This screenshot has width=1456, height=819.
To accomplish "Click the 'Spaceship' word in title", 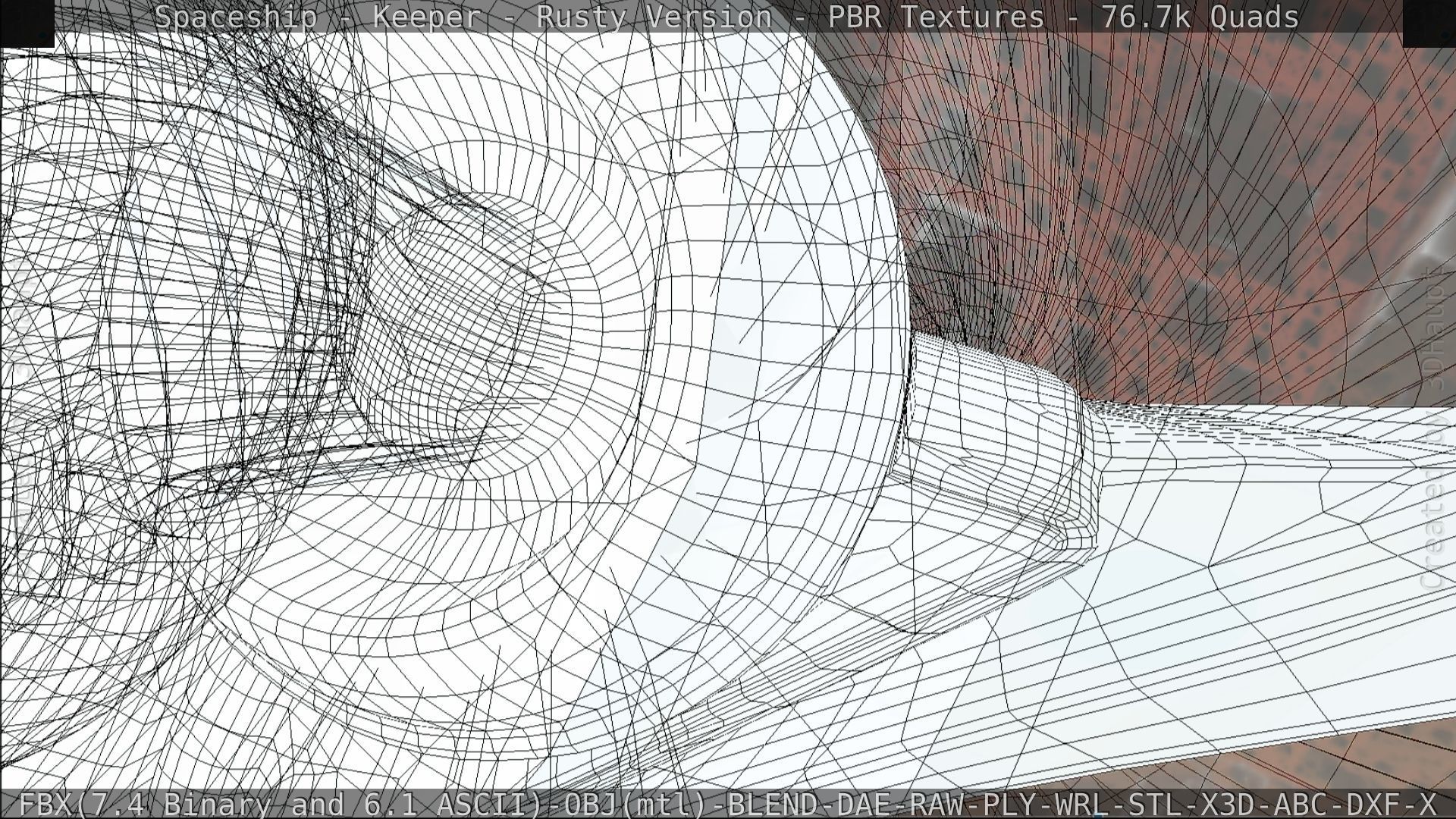I will (x=235, y=17).
